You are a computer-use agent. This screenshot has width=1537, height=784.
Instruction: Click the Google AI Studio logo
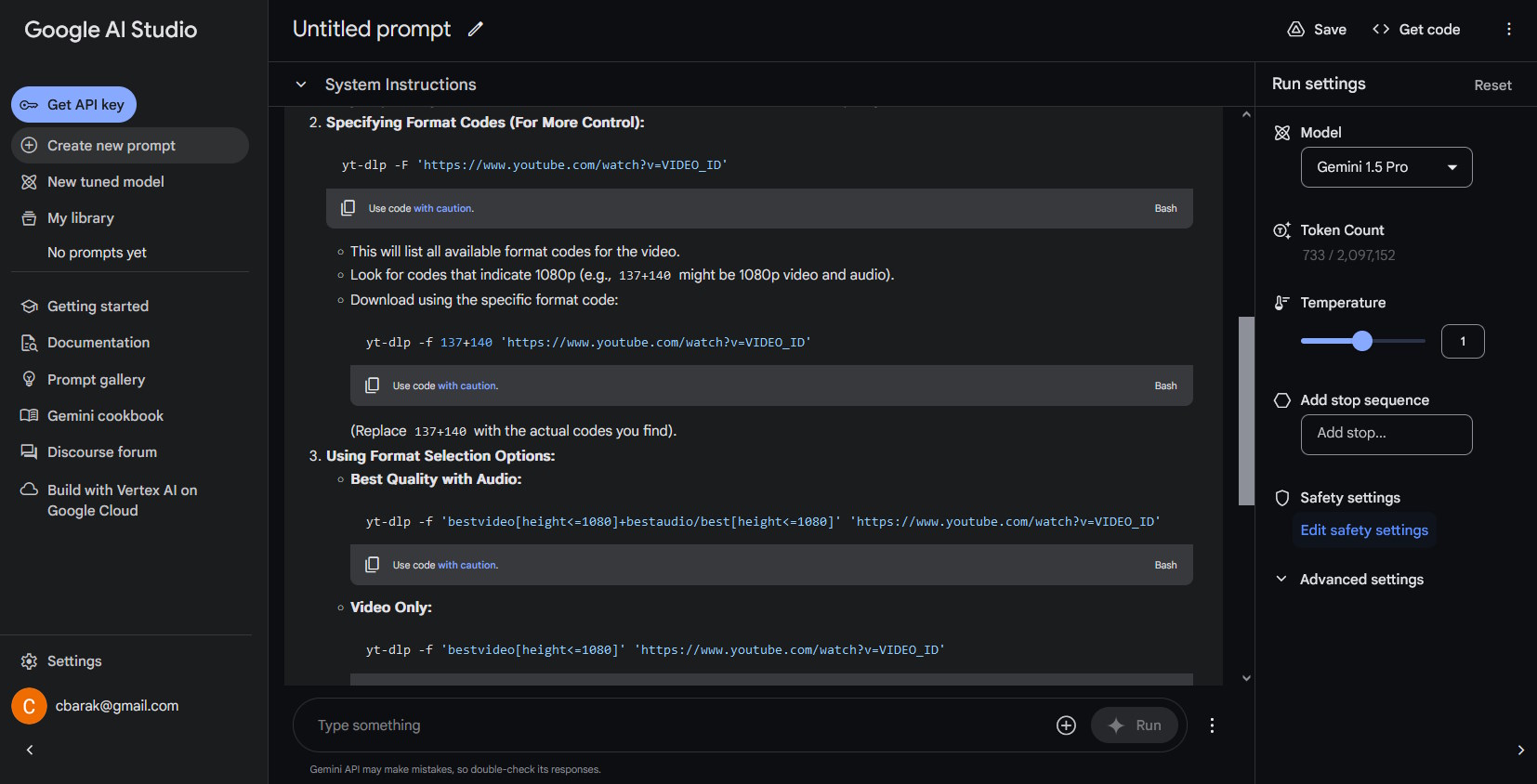(x=111, y=30)
